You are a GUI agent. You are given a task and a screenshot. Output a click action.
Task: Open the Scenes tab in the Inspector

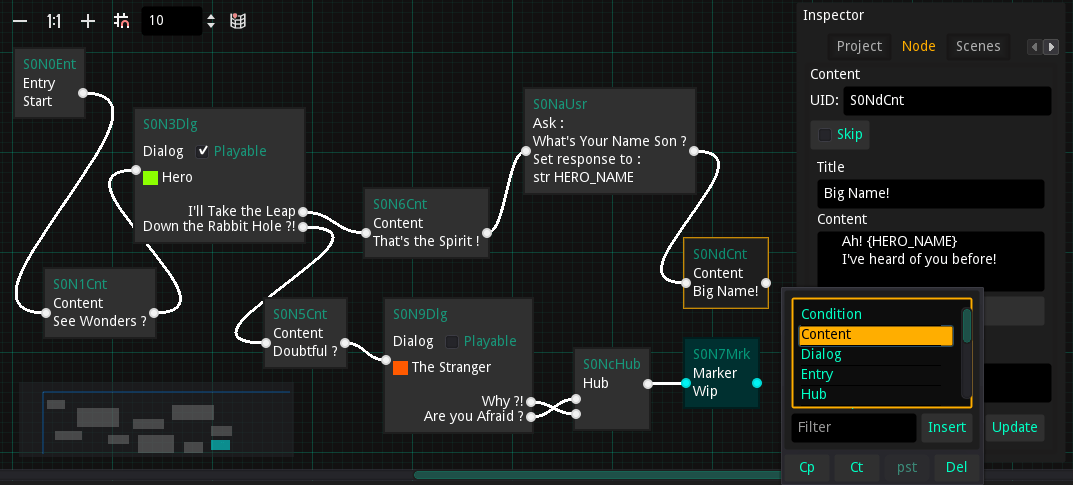tap(978, 46)
